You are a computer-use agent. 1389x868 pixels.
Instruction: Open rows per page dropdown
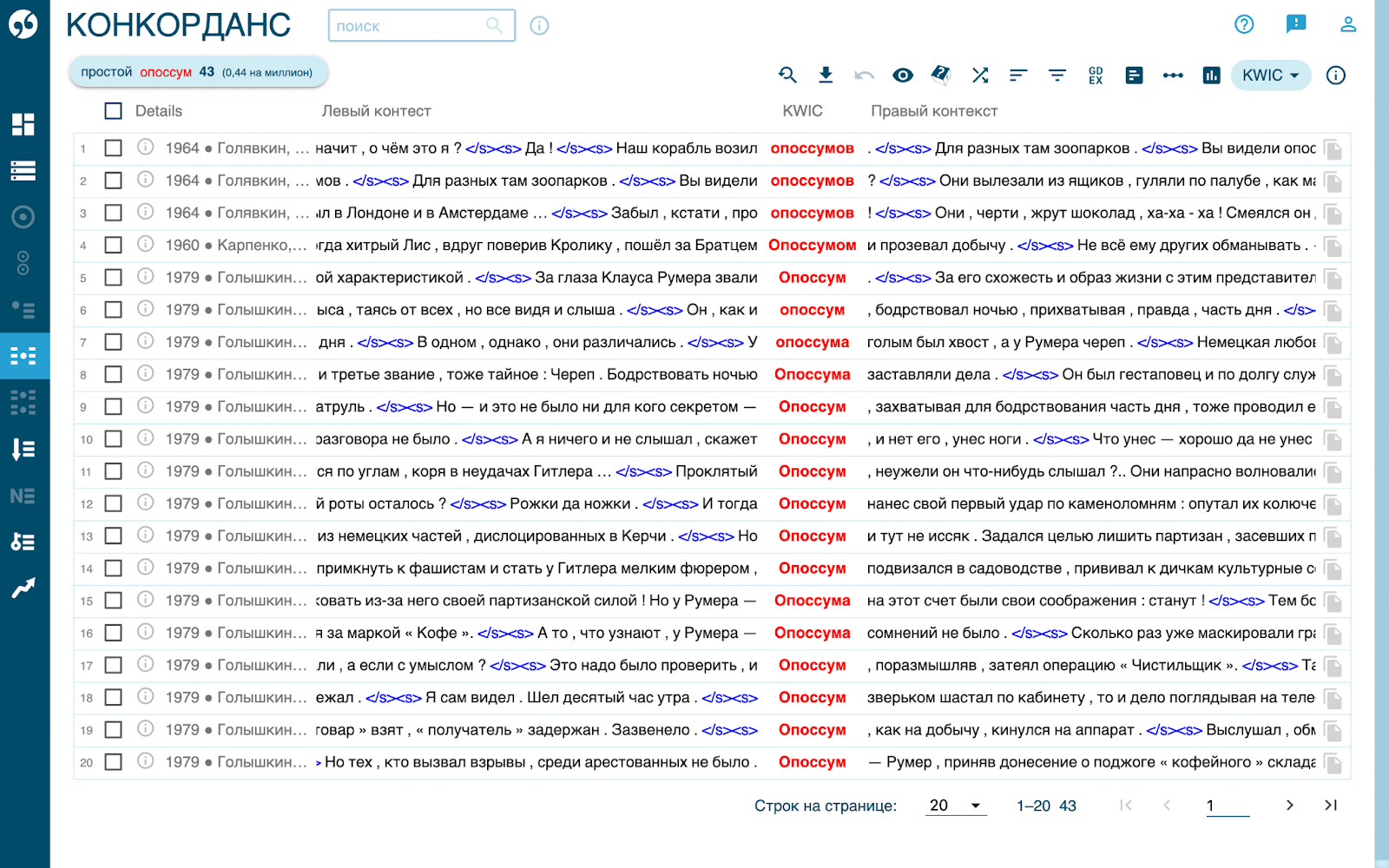coord(955,806)
